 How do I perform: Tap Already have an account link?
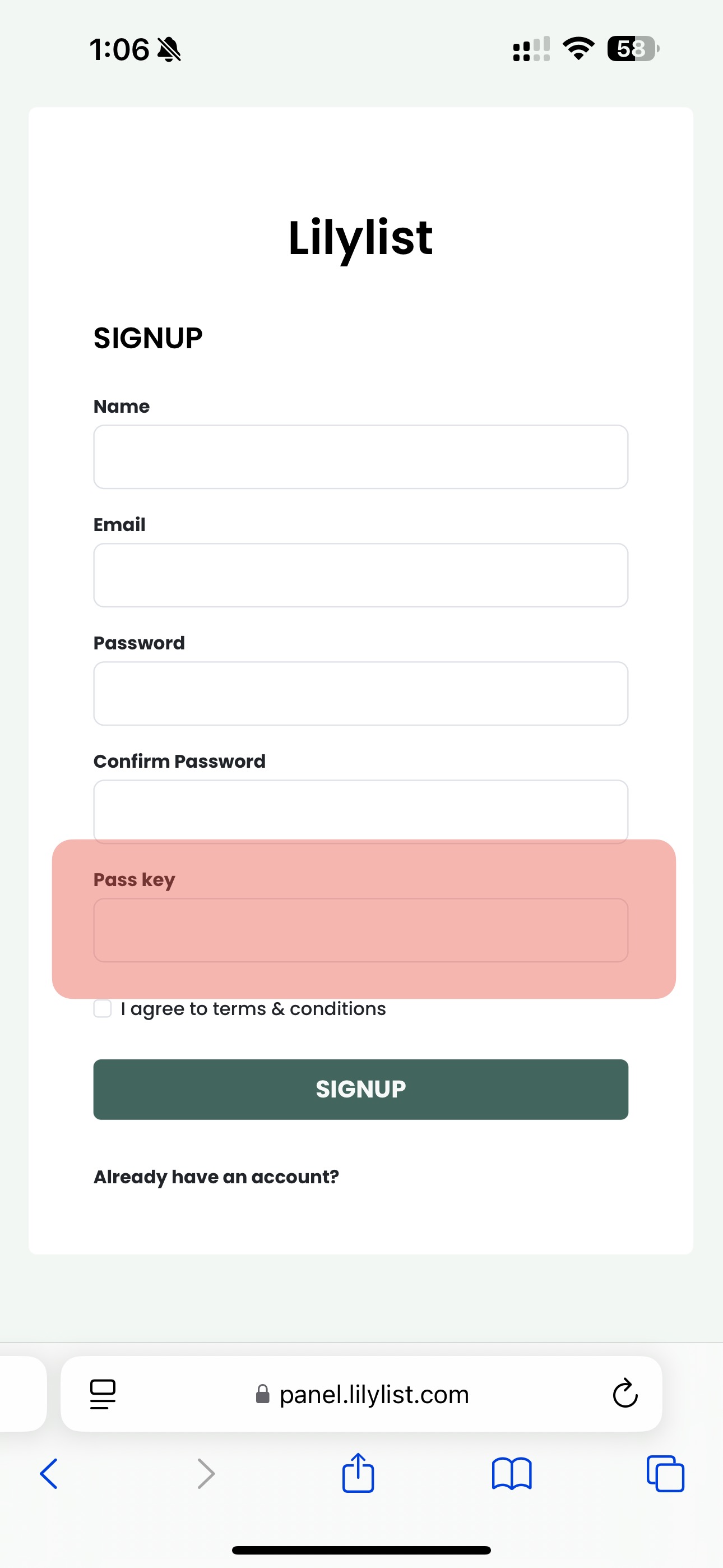[x=216, y=1177]
